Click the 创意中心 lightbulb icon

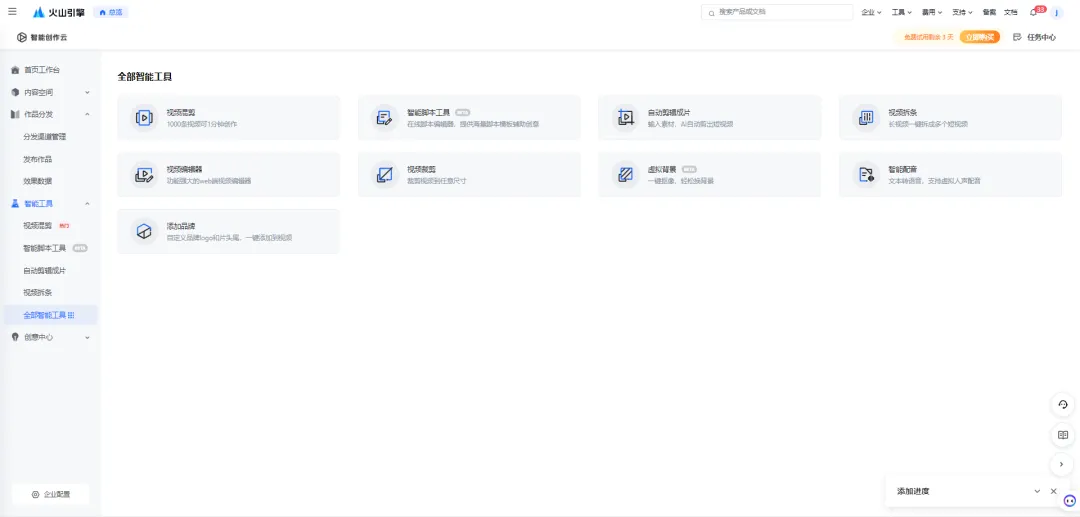click(x=15, y=337)
